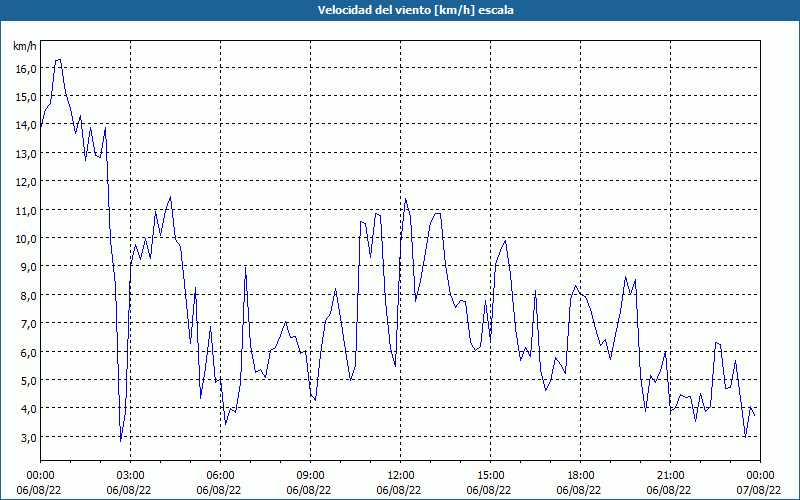
Task: Select the '06/08/22' date under 12:00
Action: (x=401, y=490)
